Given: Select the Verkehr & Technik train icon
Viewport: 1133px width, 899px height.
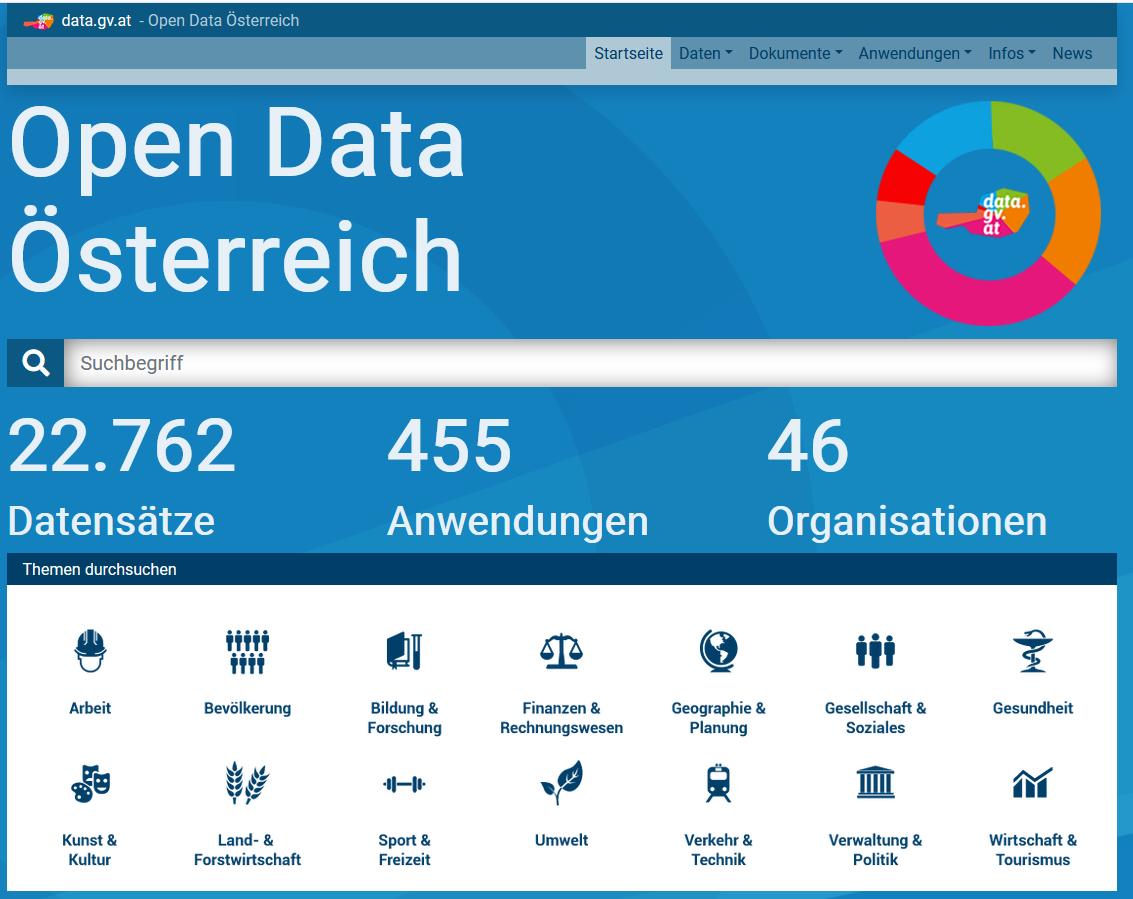Looking at the screenshot, I should pos(718,784).
